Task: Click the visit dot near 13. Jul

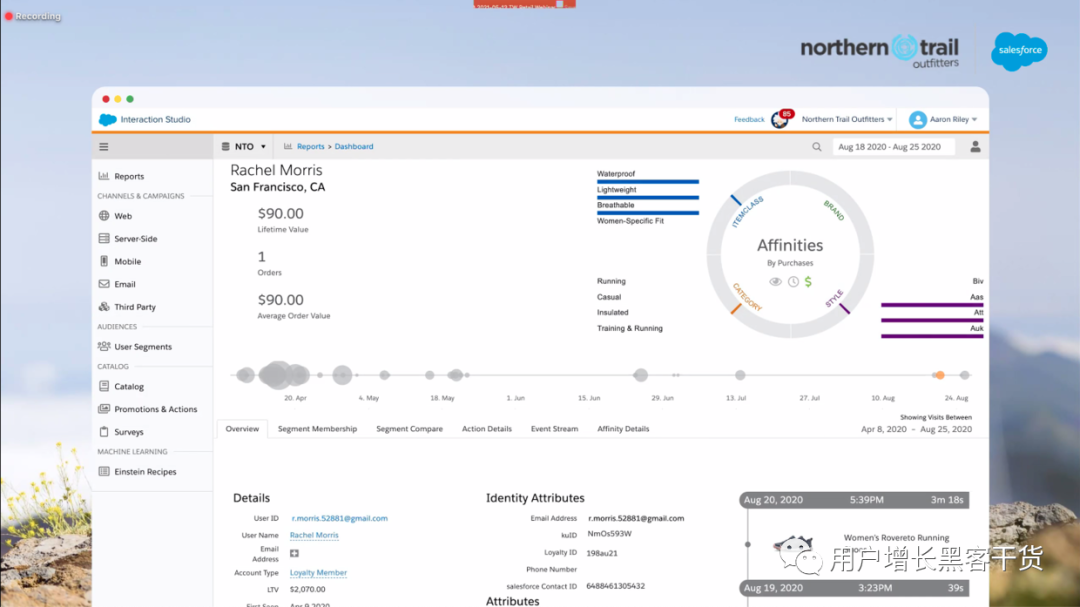Action: (740, 375)
